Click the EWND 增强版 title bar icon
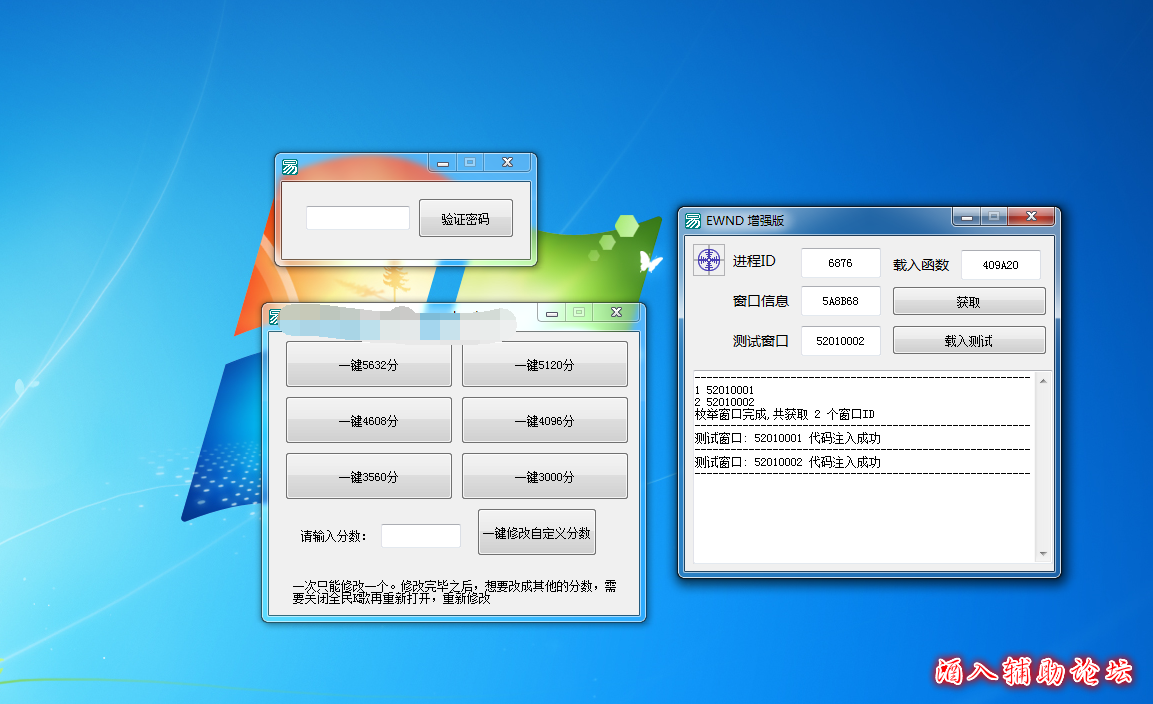The width and height of the screenshot is (1153, 704). click(x=693, y=220)
